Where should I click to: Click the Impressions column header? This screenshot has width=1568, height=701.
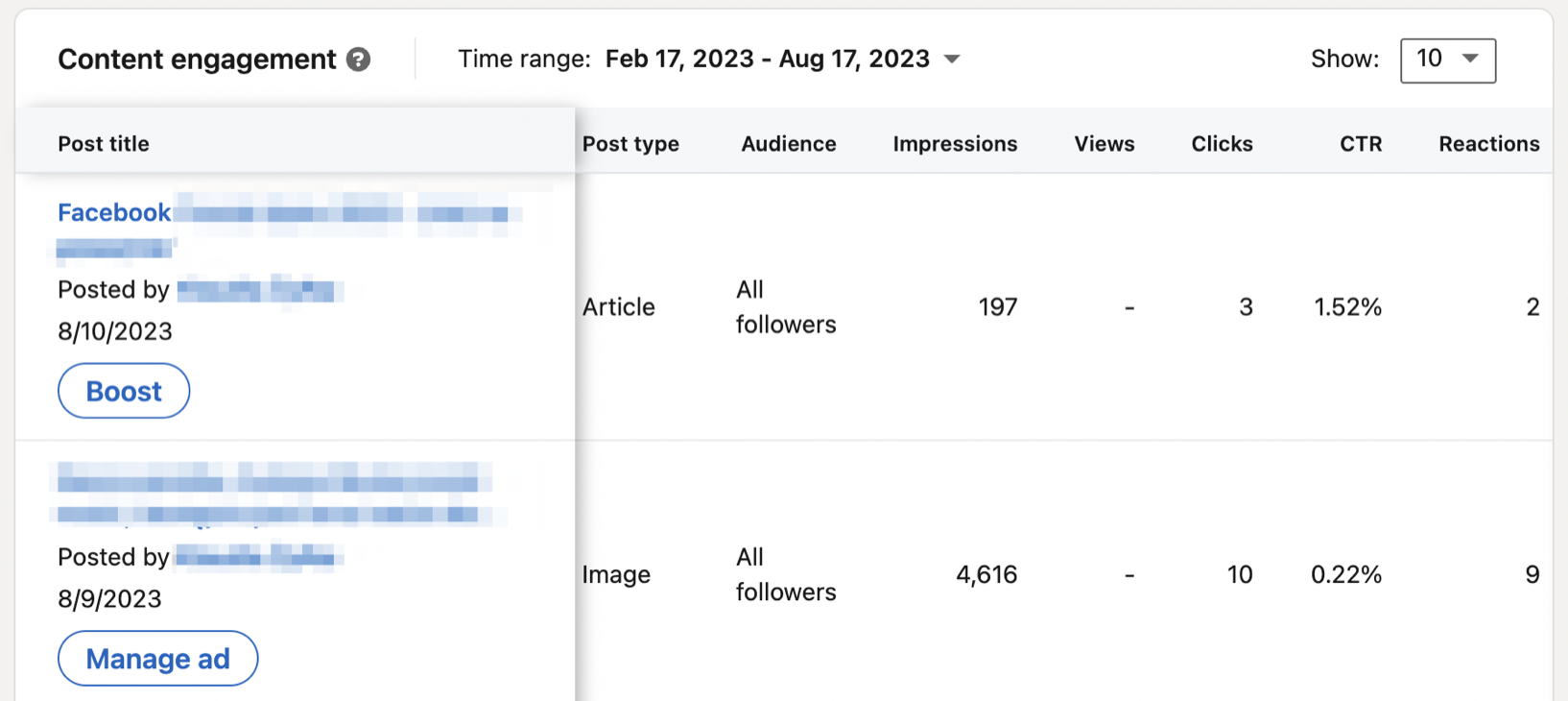point(955,144)
